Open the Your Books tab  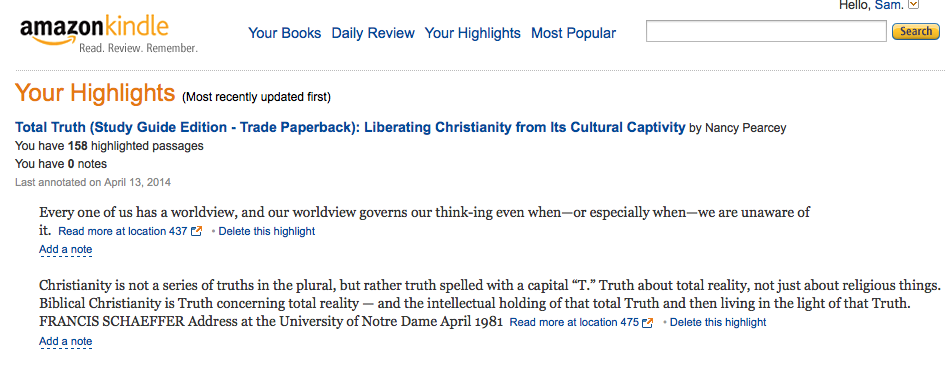click(x=285, y=33)
